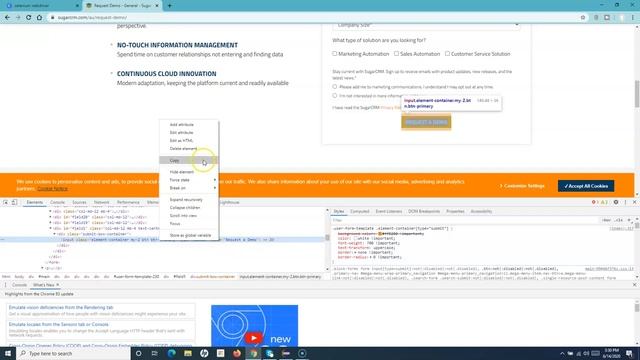640x360 pixels.
Task: Expand the border shorthand property triangle
Action: [356, 253]
